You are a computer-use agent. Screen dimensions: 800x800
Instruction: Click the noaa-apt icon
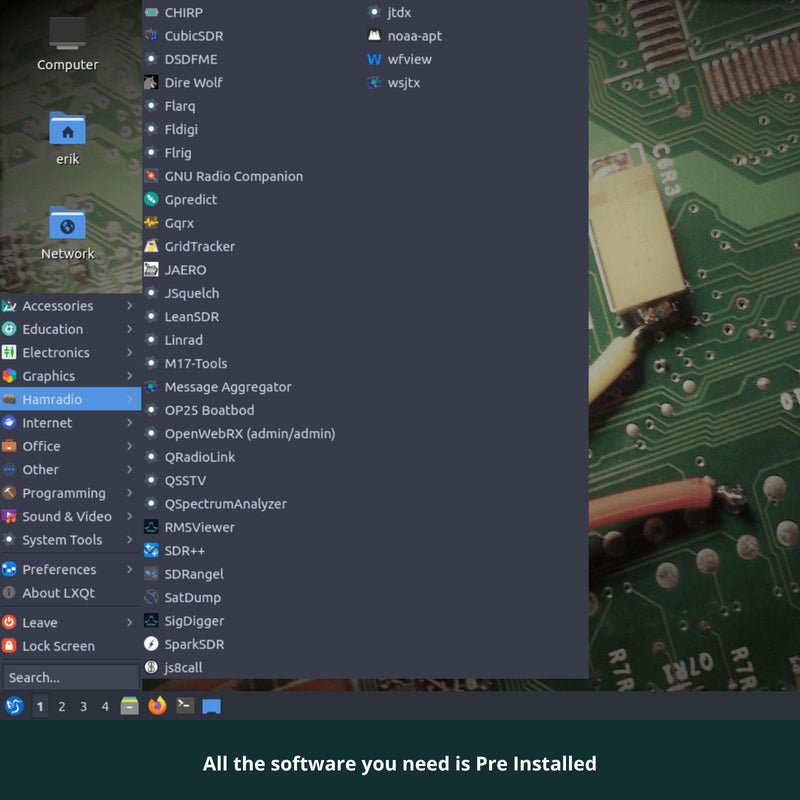374,36
